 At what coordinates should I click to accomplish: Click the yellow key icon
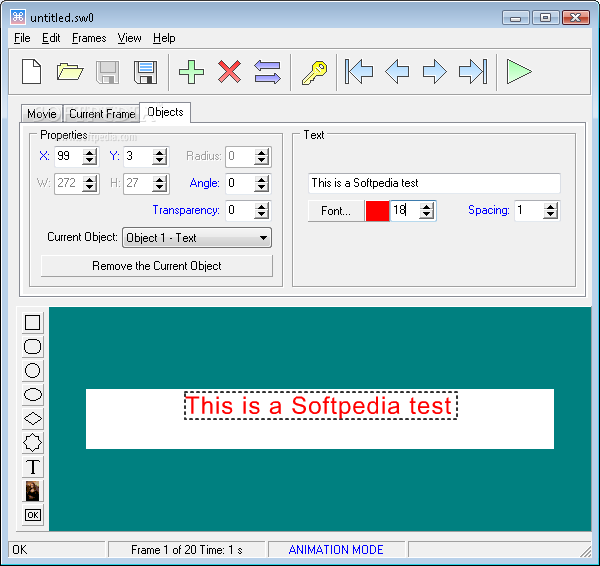click(x=314, y=72)
